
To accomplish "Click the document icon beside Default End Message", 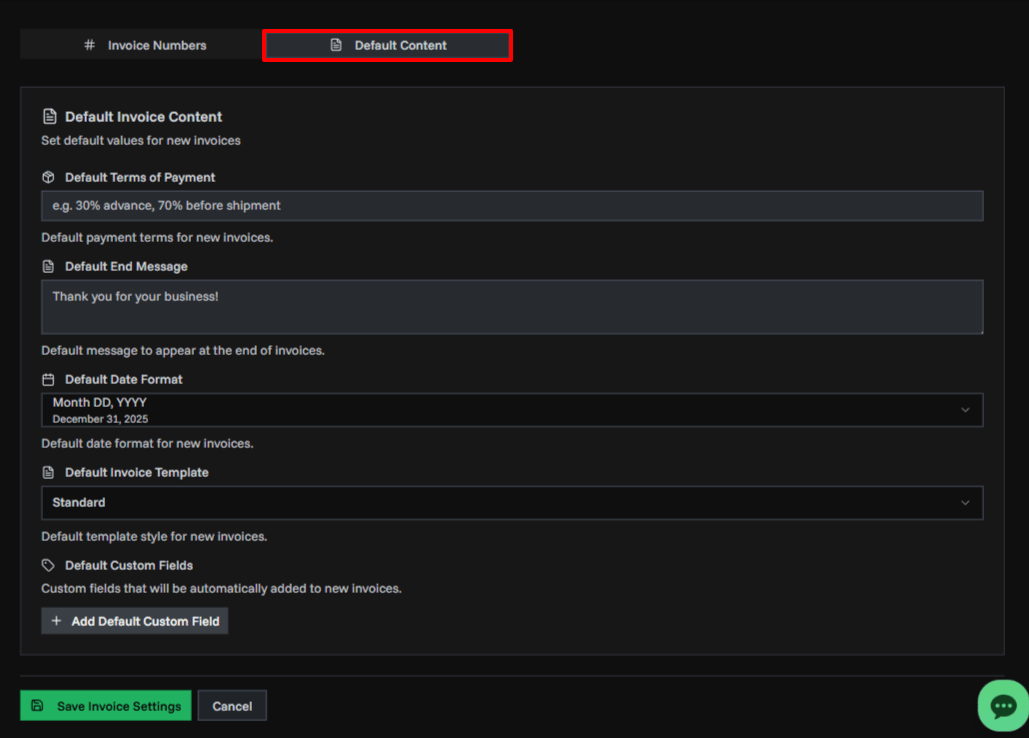I will (x=47, y=266).
